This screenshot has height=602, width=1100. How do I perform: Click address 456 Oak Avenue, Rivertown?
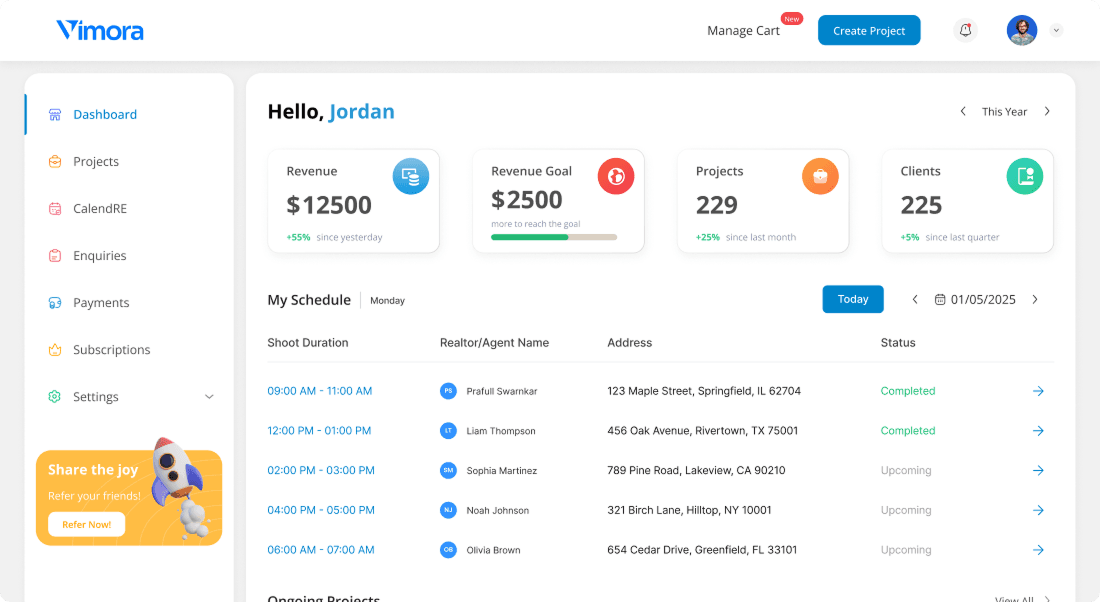click(702, 431)
